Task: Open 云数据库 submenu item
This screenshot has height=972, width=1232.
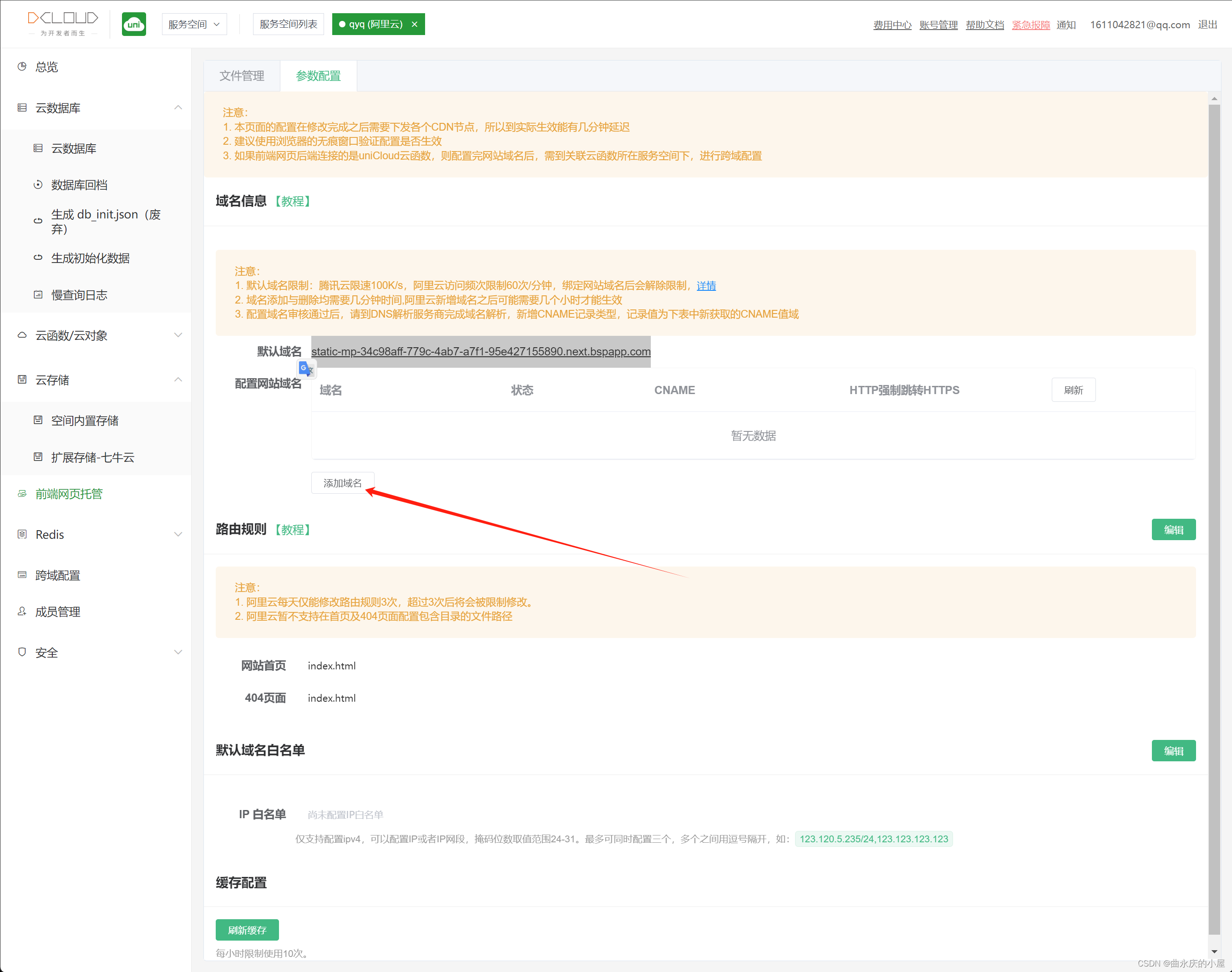Action: tap(96, 148)
